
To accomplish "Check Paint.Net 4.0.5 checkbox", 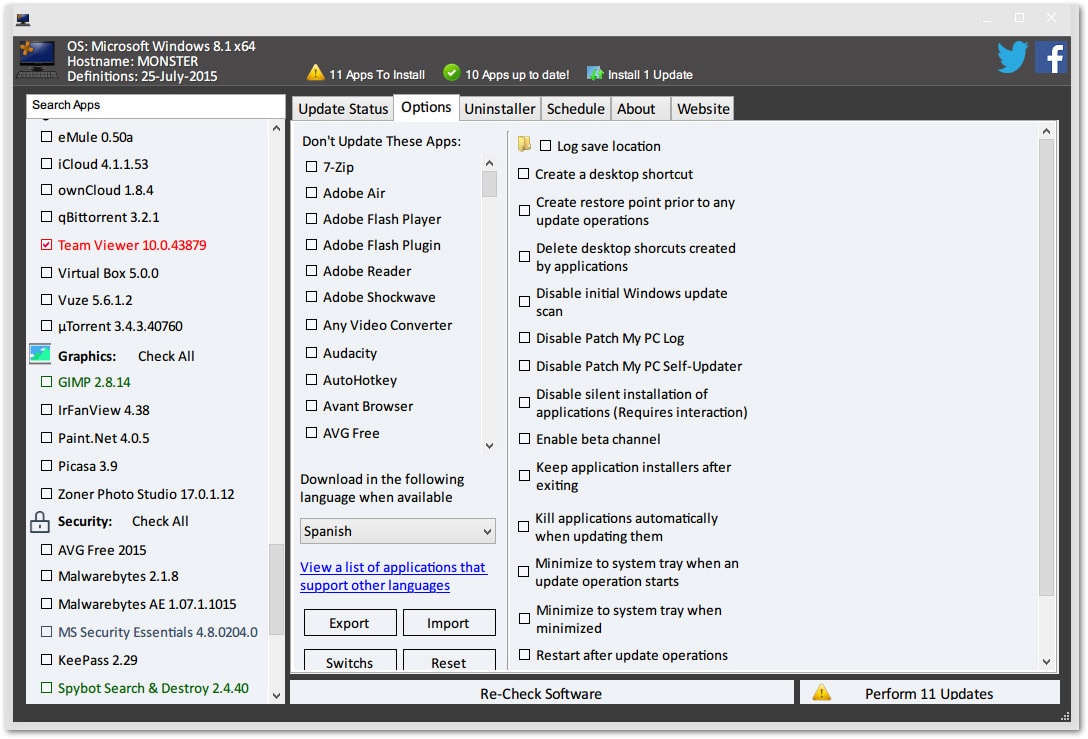I will [46, 437].
